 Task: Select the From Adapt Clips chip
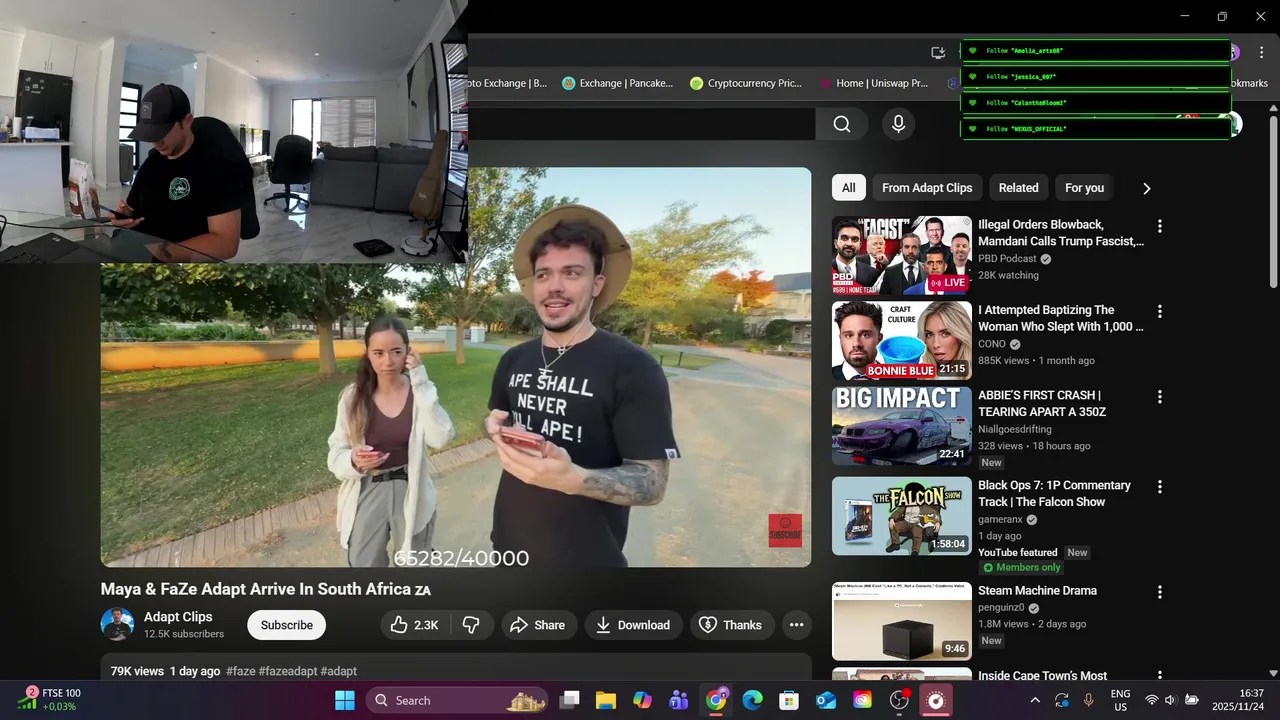[927, 188]
